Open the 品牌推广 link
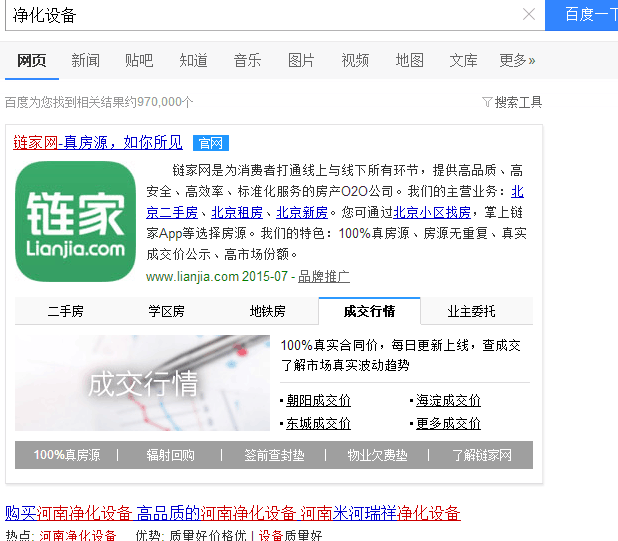 pyautogui.click(x=323, y=276)
